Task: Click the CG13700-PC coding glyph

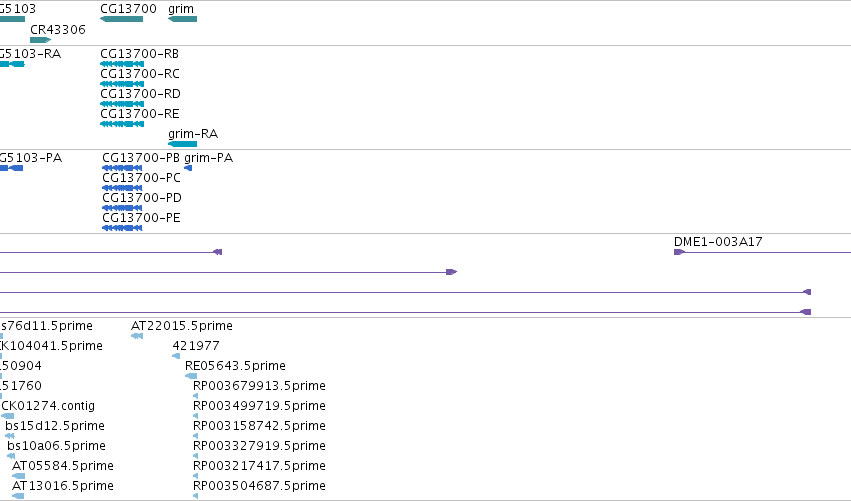Action: point(122,188)
